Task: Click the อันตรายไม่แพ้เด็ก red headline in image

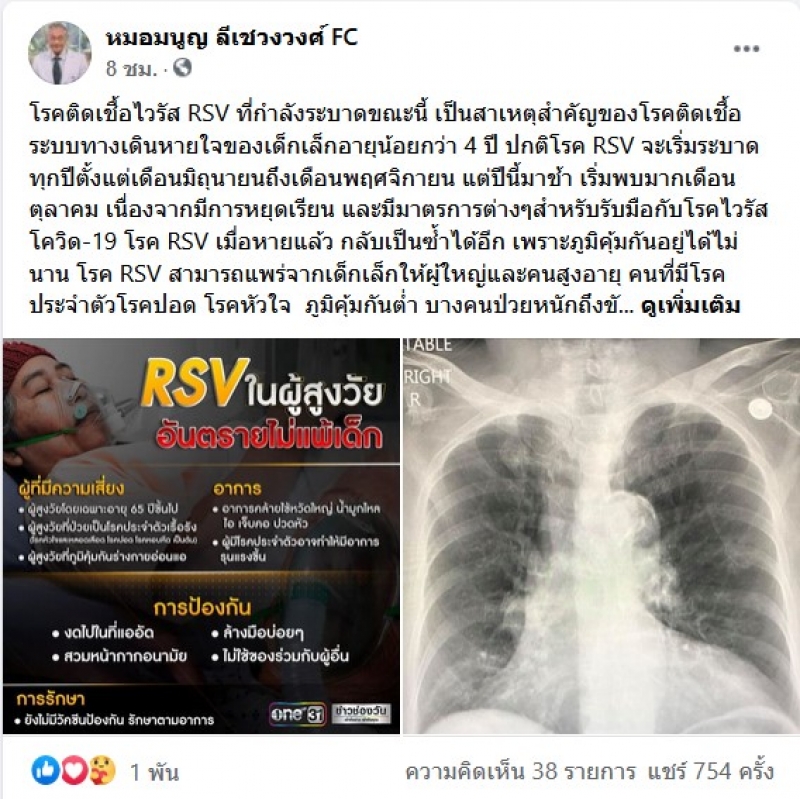Action: tap(270, 435)
